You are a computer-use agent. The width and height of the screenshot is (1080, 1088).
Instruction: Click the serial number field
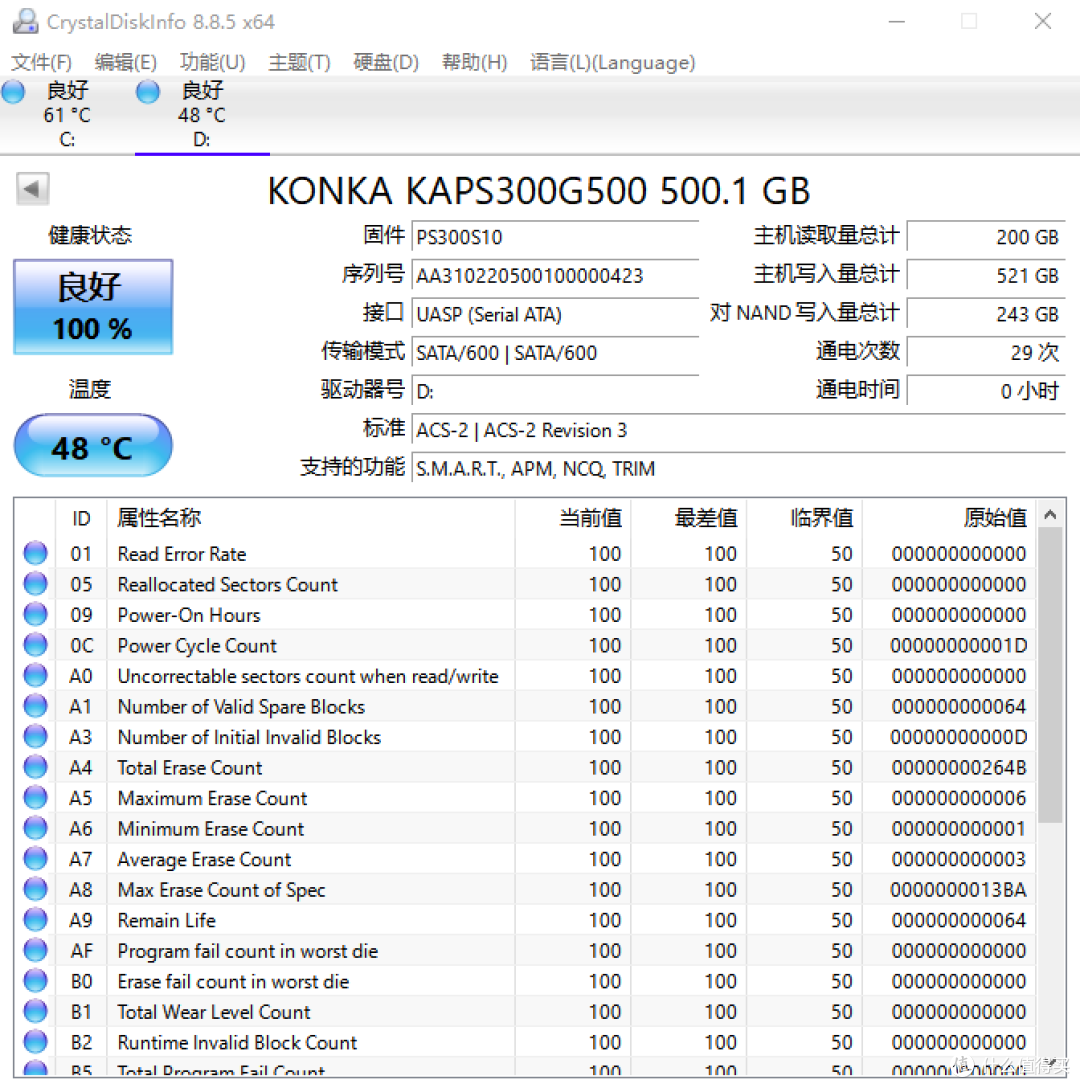555,276
